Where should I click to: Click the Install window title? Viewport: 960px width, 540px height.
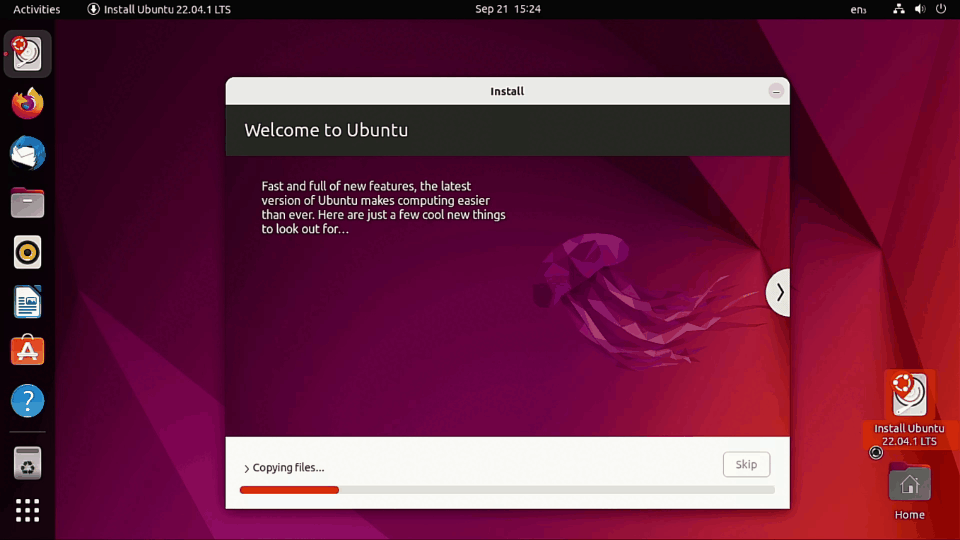pos(507,91)
